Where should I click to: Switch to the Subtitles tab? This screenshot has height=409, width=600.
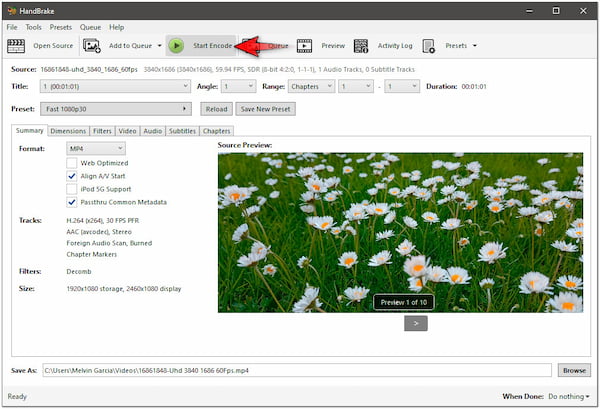[x=183, y=131]
